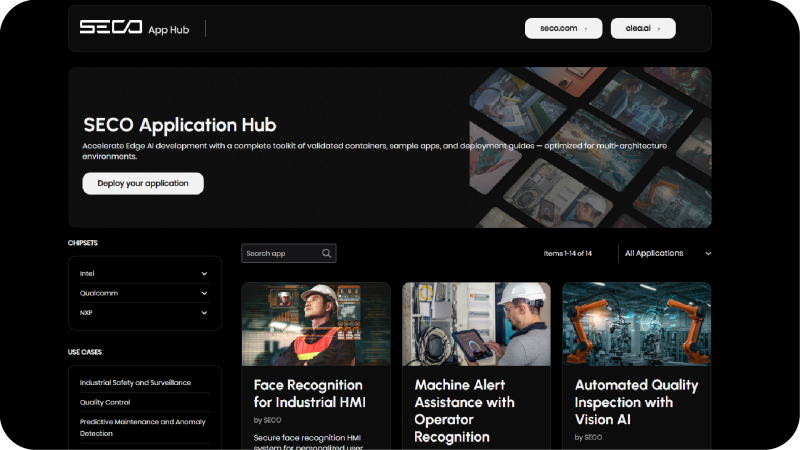
Task: Click App Hub header text
Action: coord(168,30)
